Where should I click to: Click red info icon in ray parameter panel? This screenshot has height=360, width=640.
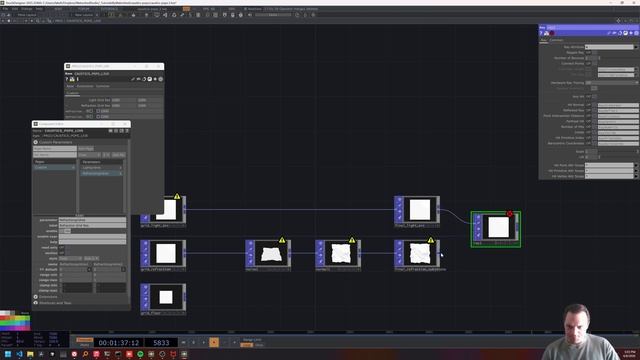(x=552, y=33)
